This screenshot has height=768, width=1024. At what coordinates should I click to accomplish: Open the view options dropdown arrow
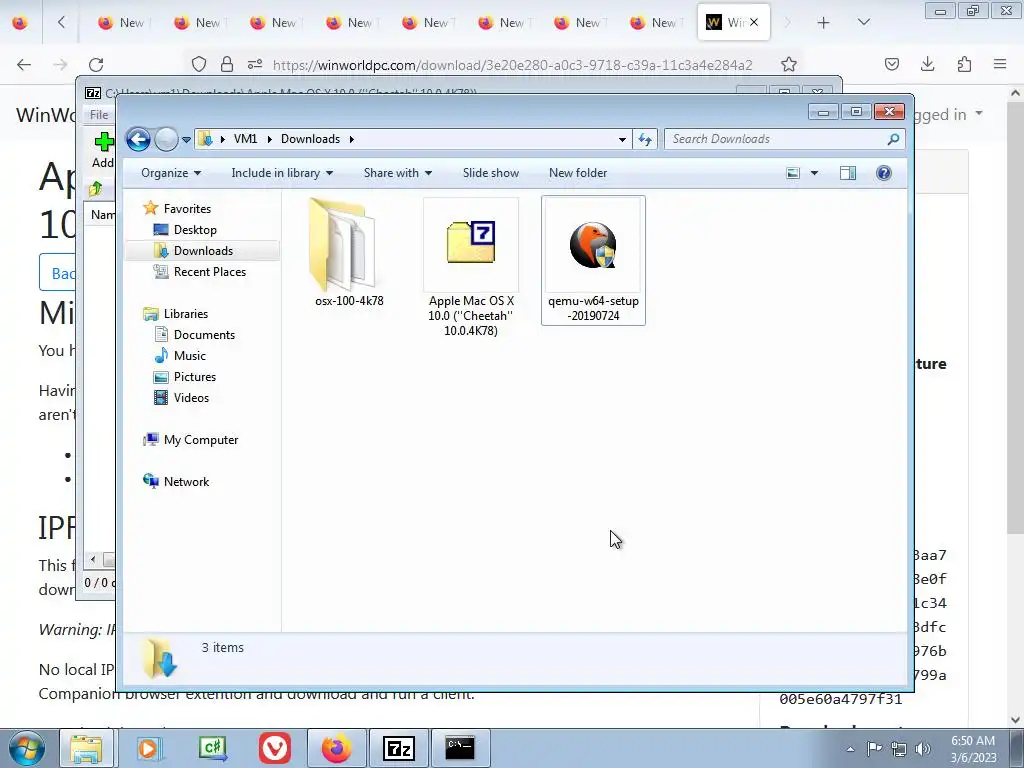pos(814,173)
